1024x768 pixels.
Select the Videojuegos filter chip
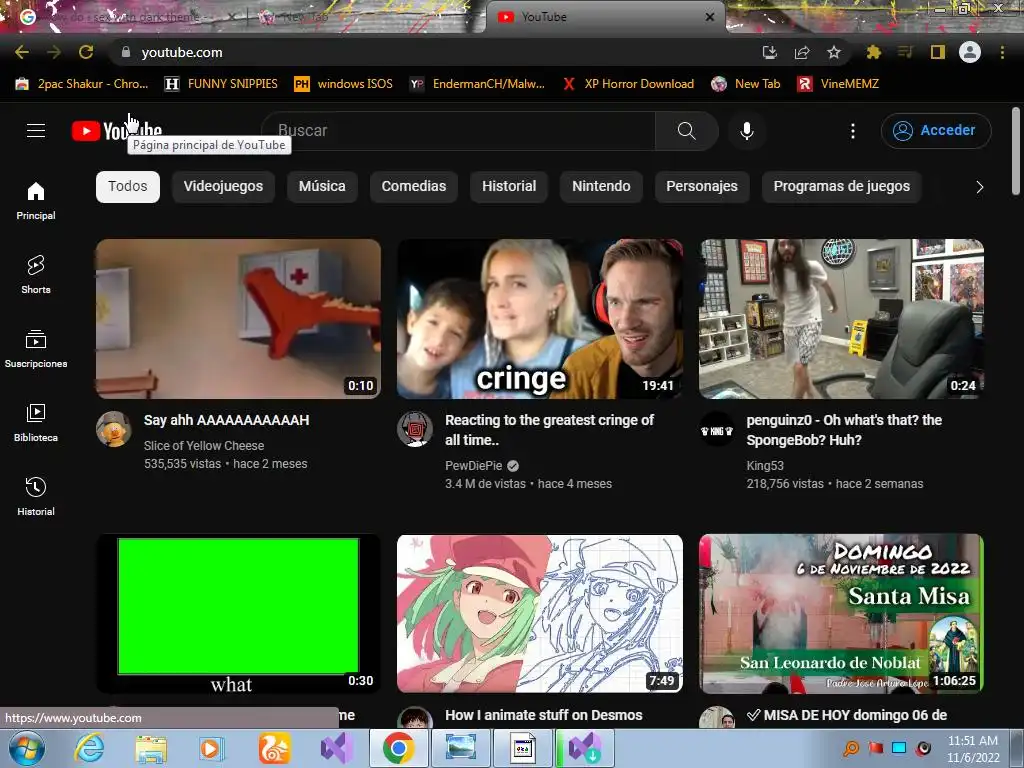click(x=223, y=187)
